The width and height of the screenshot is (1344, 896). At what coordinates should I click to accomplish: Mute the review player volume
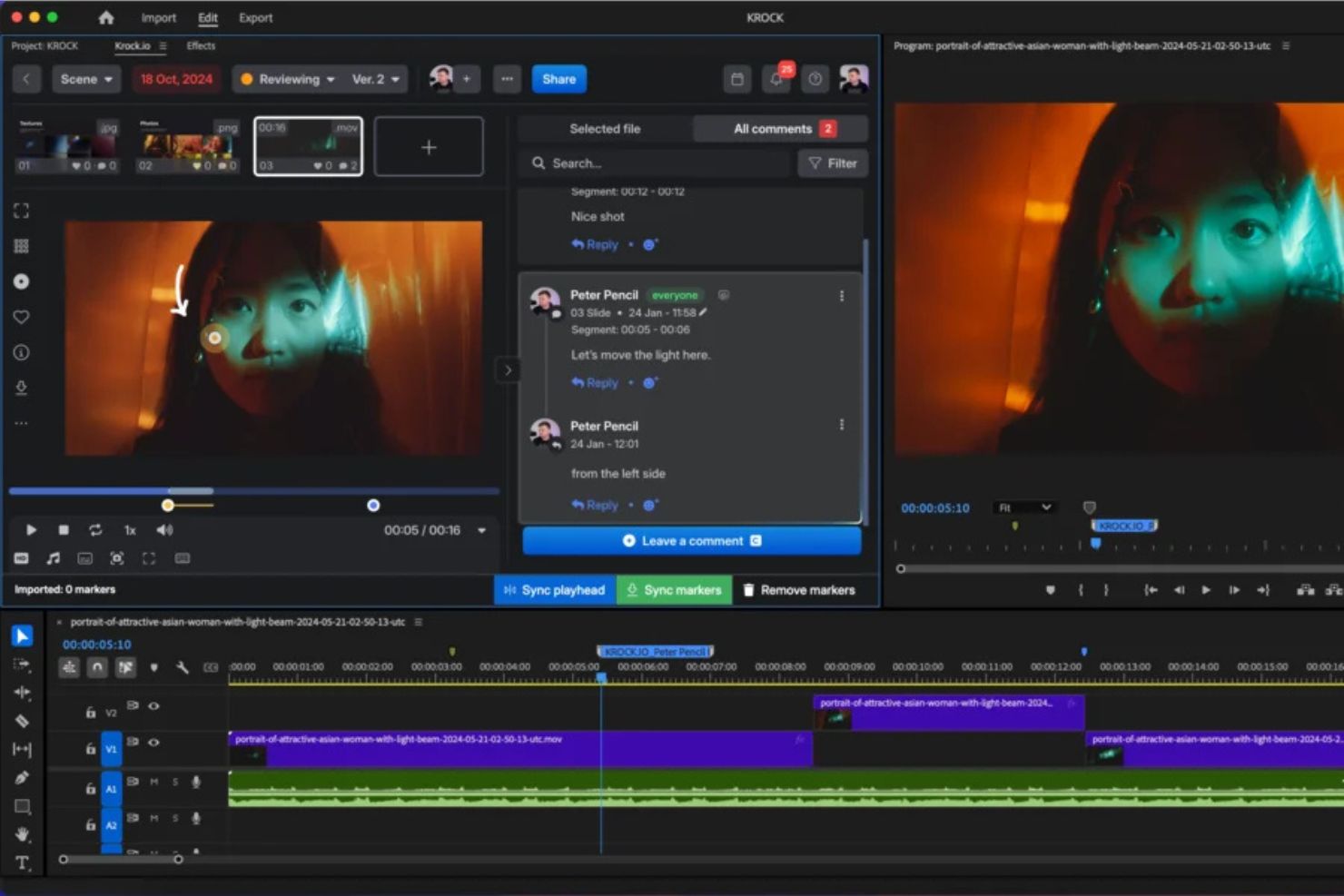pyautogui.click(x=164, y=530)
